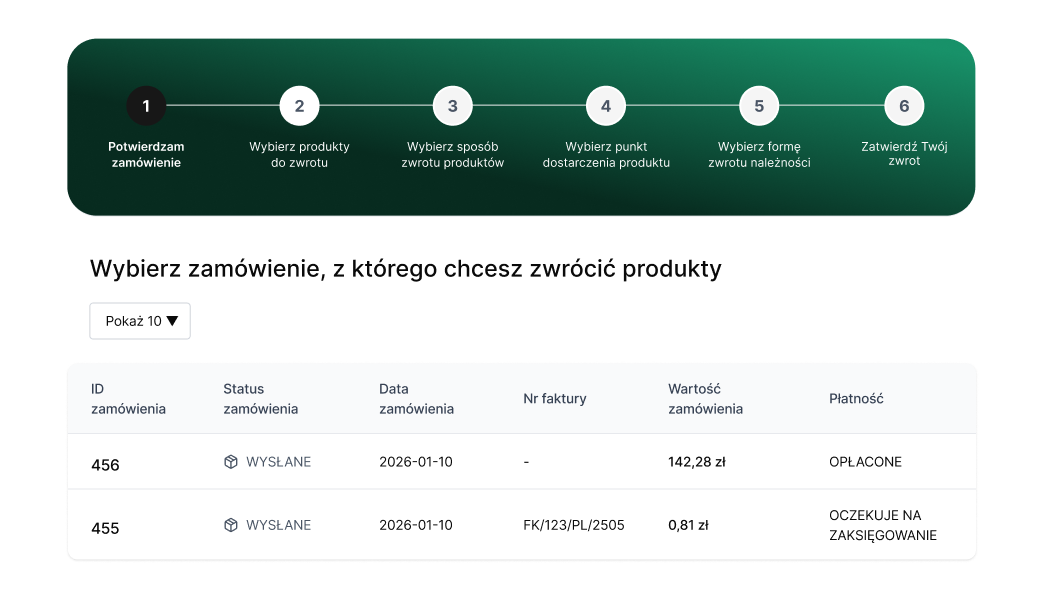Click the empty invoice dash for order 456
The width and height of the screenshot is (1040, 600).
coord(527,462)
